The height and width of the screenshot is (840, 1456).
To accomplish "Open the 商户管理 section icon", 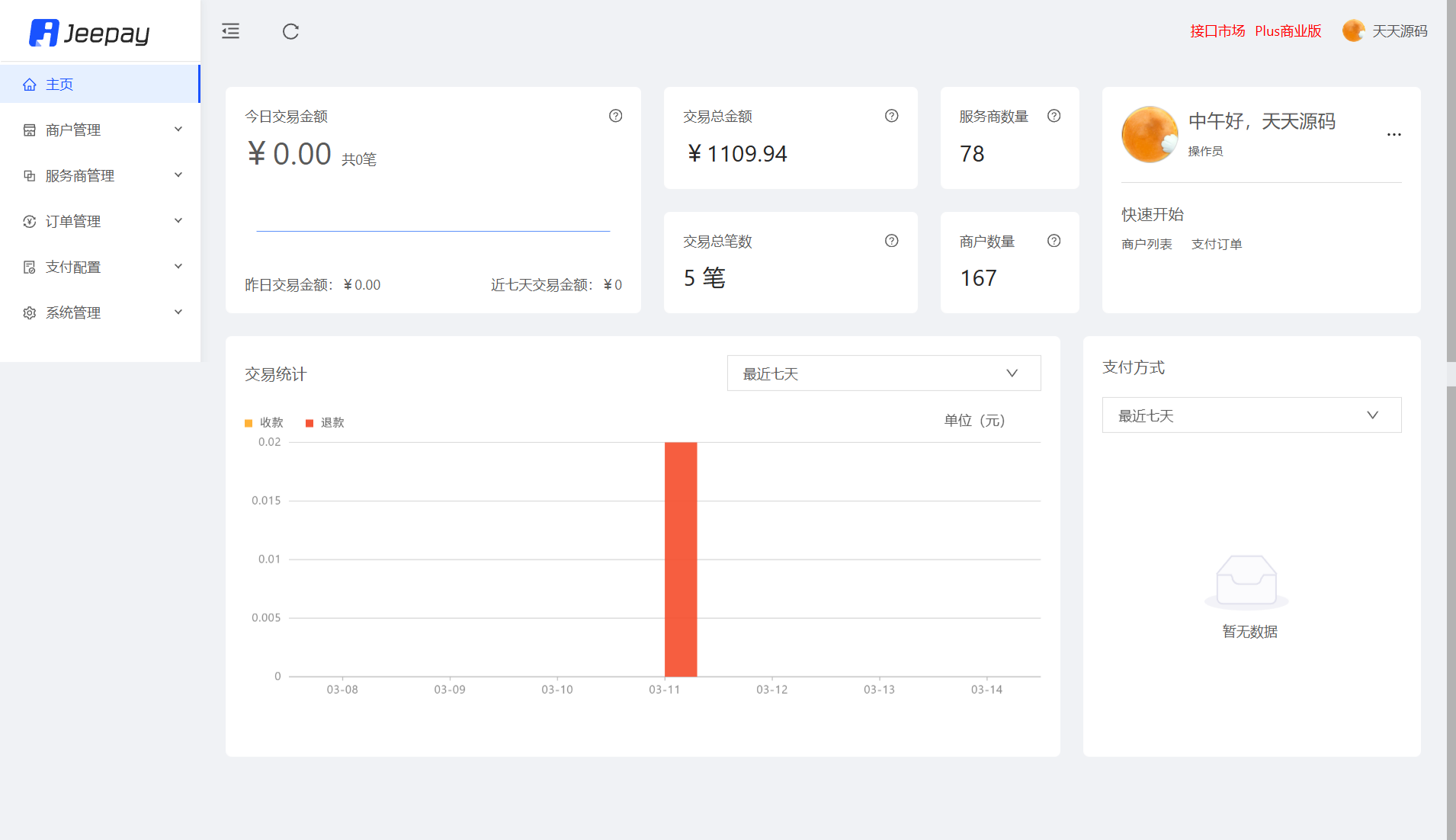I will point(30,130).
